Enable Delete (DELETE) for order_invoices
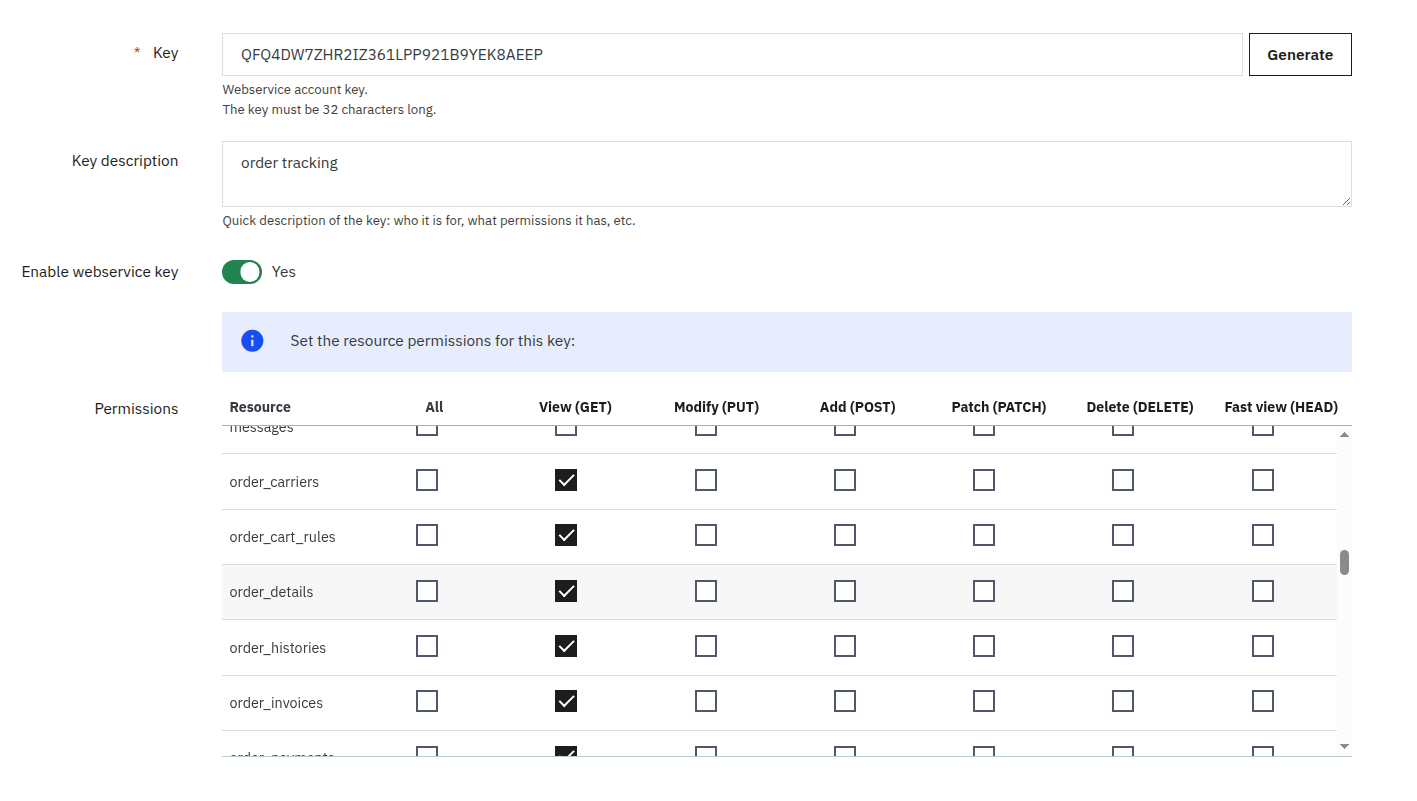This screenshot has width=1417, height=801. pyautogui.click(x=1123, y=701)
